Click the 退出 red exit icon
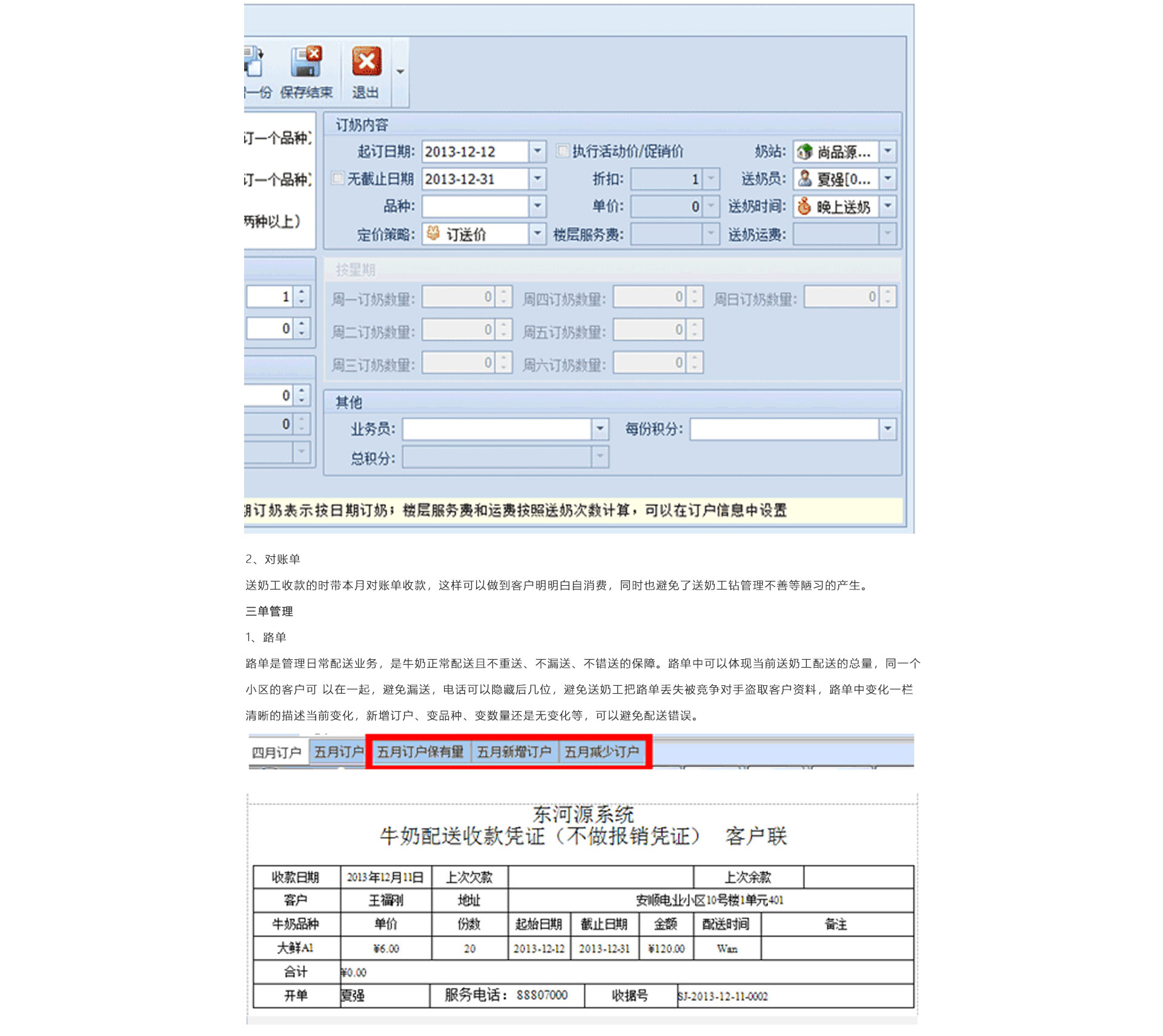 (x=366, y=61)
